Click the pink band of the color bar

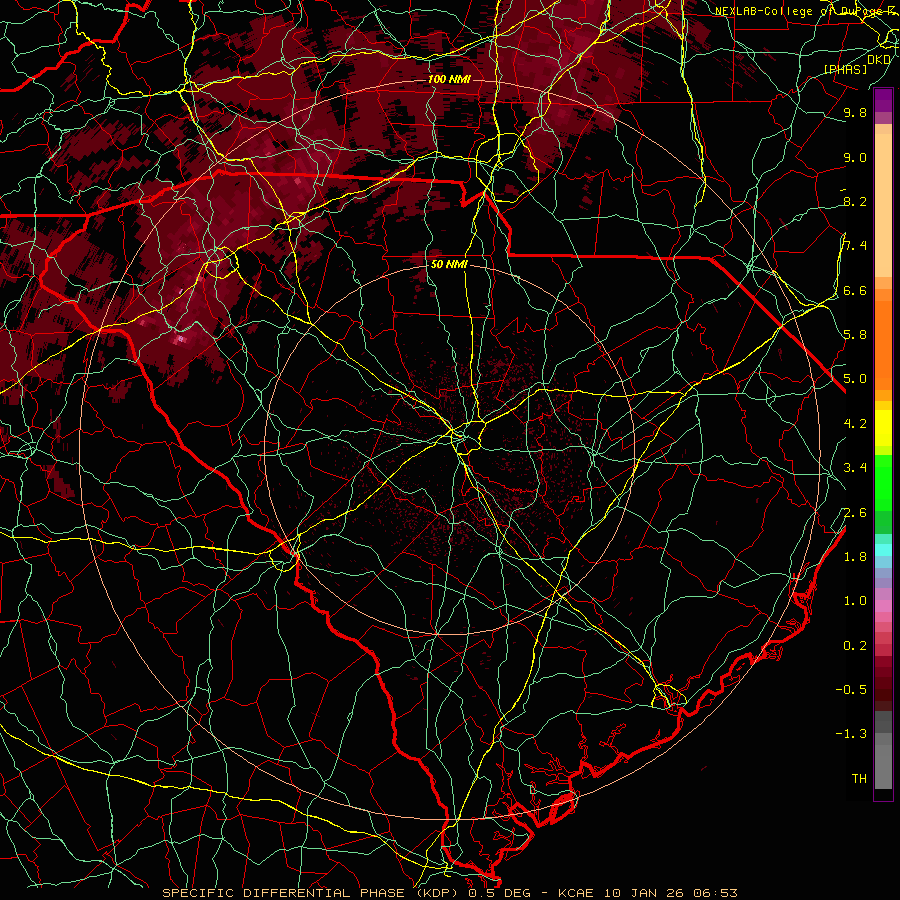883,606
